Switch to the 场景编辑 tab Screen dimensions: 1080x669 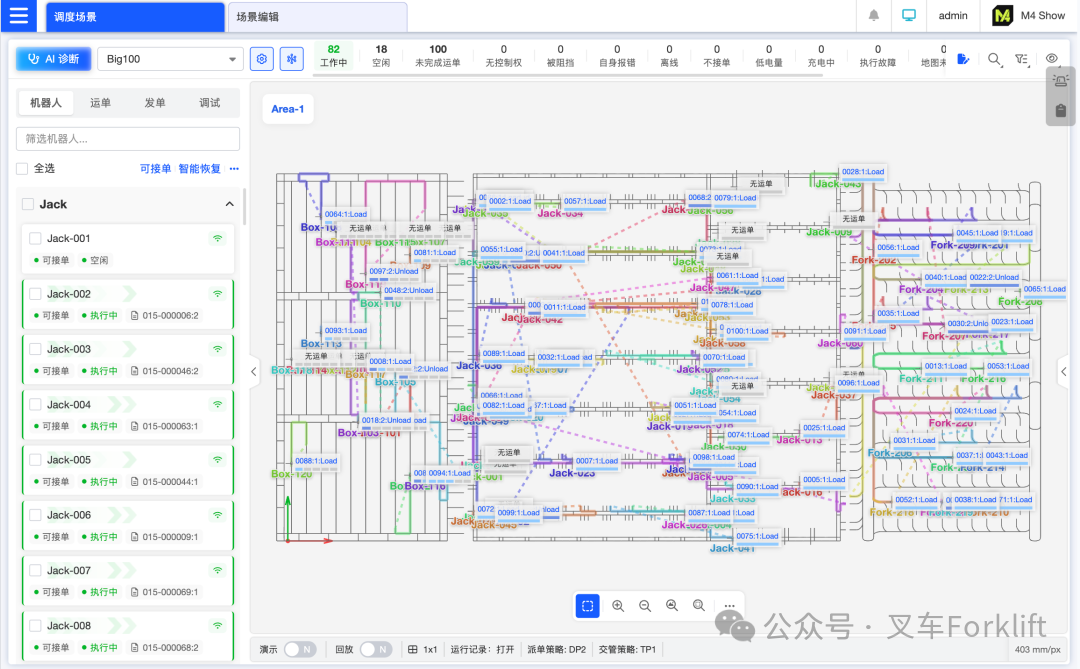pos(258,17)
